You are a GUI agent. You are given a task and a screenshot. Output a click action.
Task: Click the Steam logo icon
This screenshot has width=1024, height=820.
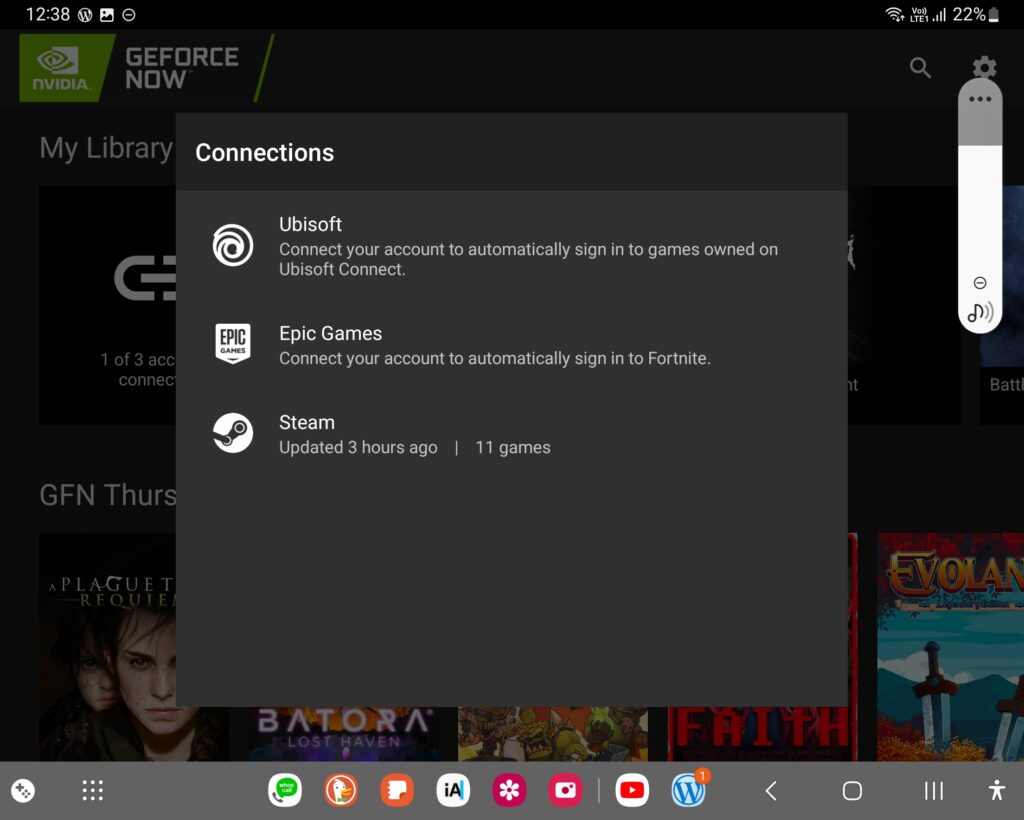pos(233,434)
